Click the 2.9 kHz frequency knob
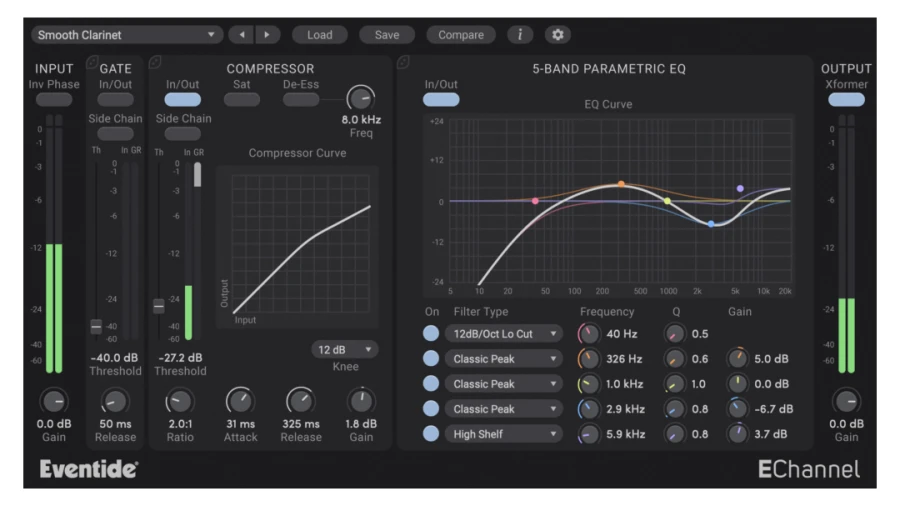 coord(588,409)
